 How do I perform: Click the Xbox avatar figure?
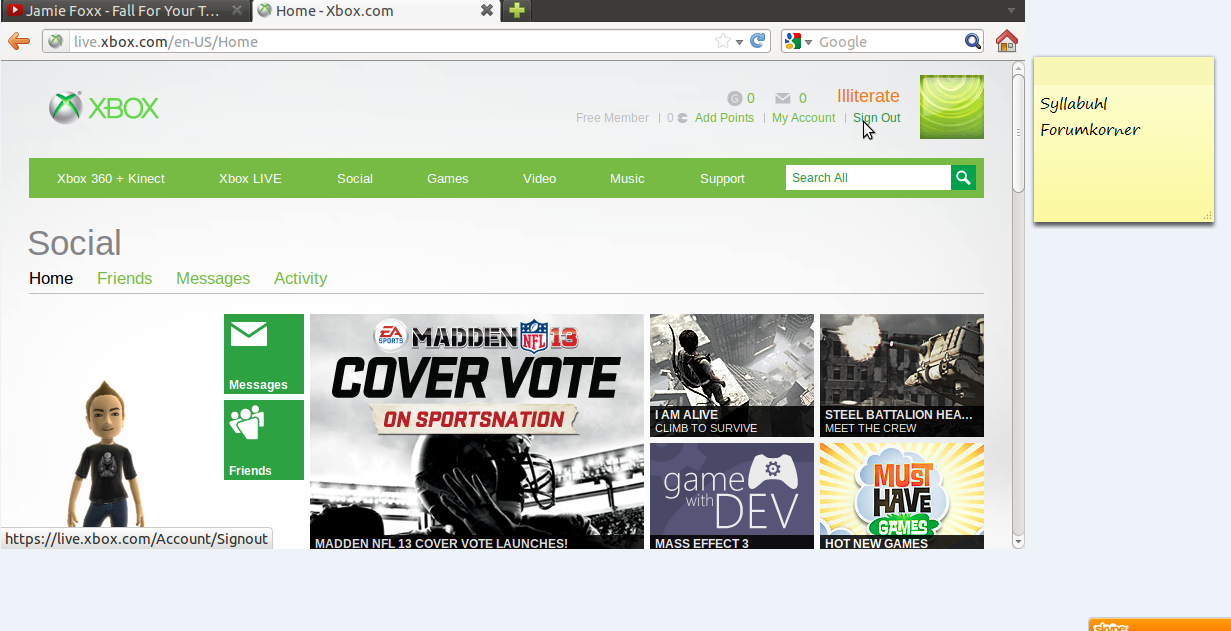(107, 455)
